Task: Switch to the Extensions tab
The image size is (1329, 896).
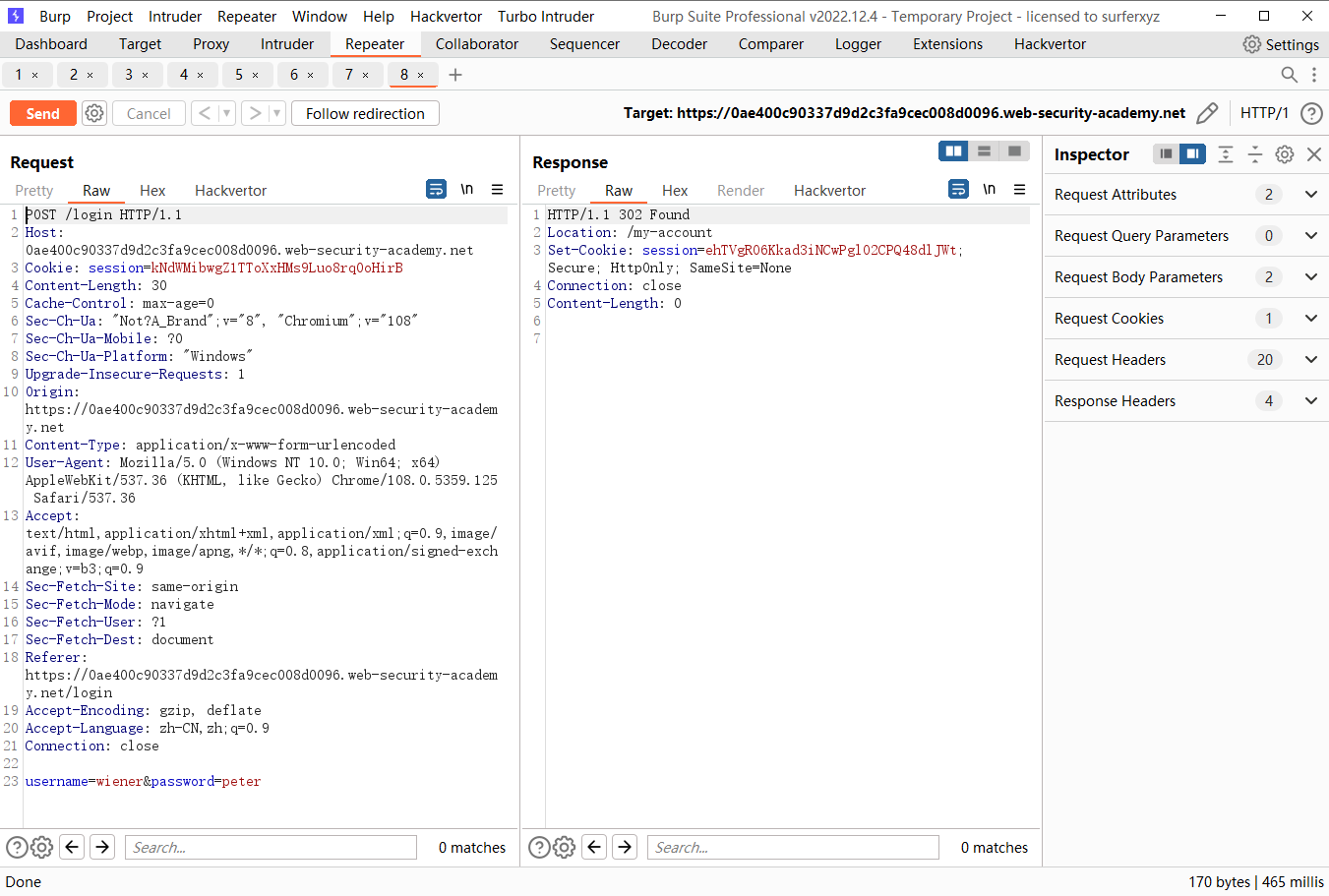Action: [x=947, y=44]
